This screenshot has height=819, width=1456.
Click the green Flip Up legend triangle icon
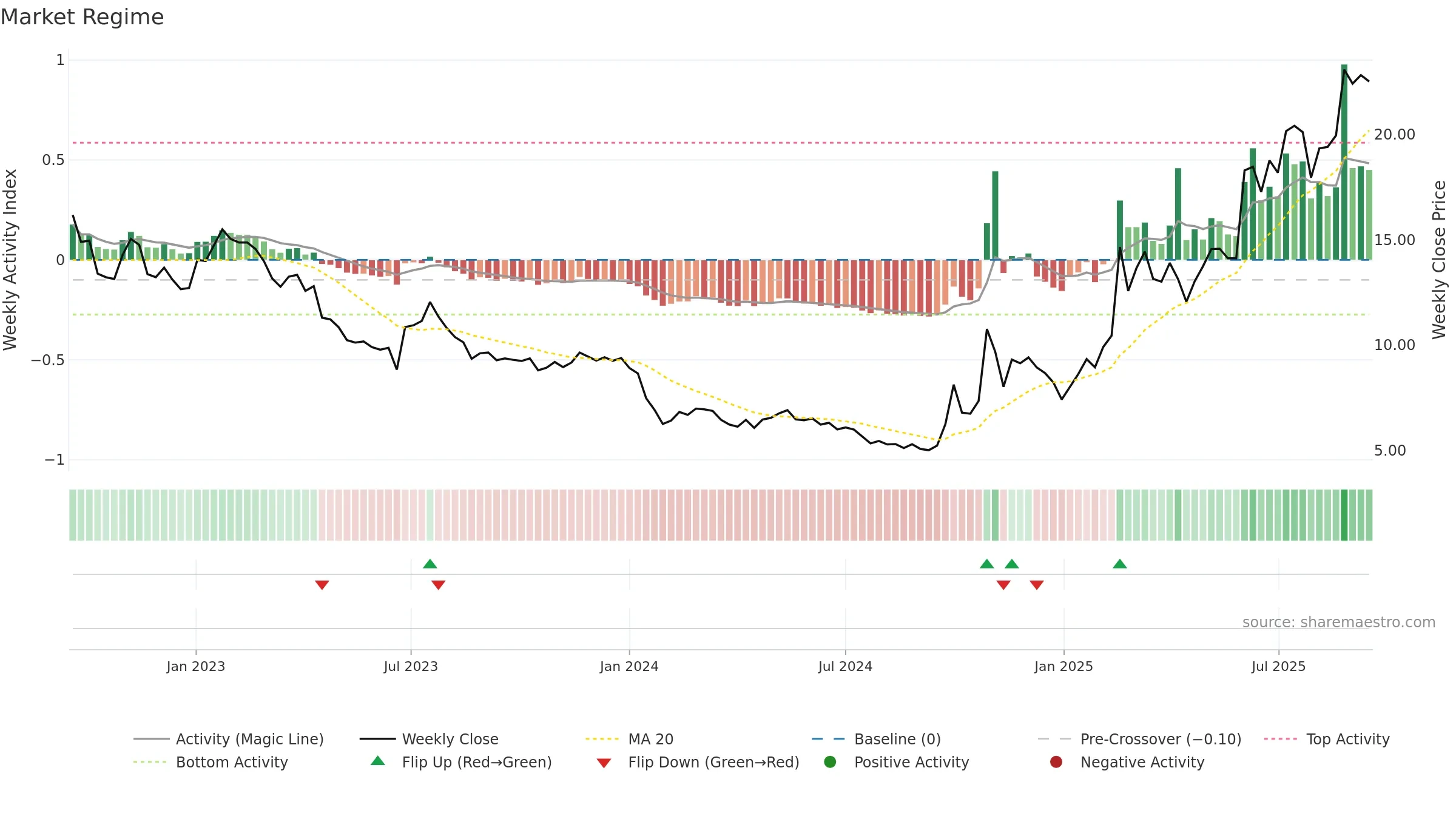(x=377, y=761)
